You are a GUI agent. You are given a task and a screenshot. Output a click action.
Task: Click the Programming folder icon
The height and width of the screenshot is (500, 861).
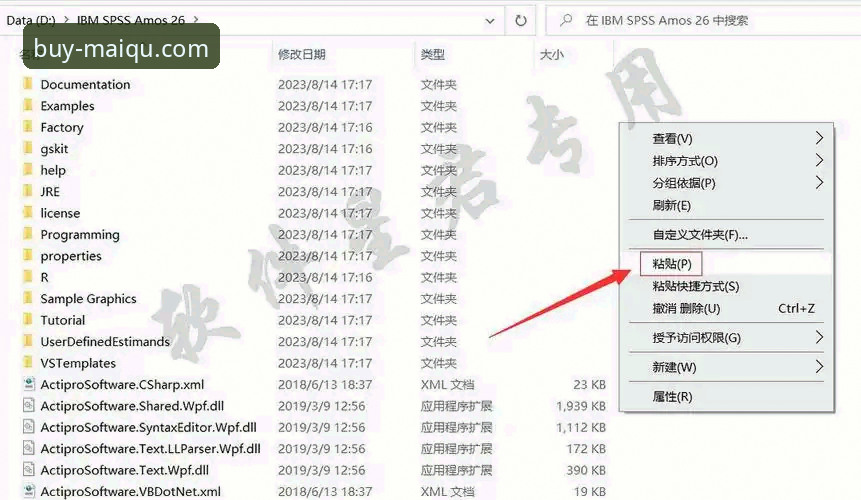coord(27,234)
